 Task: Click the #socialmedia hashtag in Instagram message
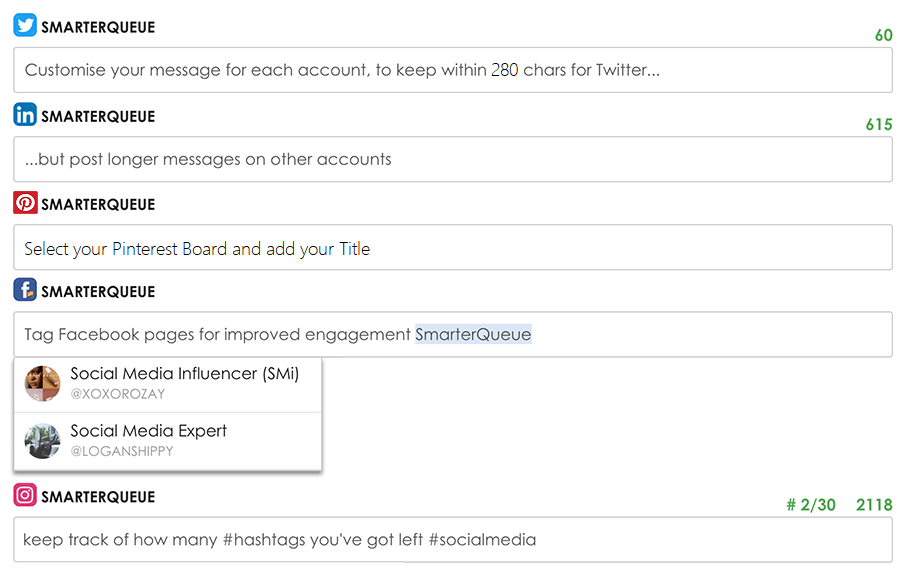point(482,540)
